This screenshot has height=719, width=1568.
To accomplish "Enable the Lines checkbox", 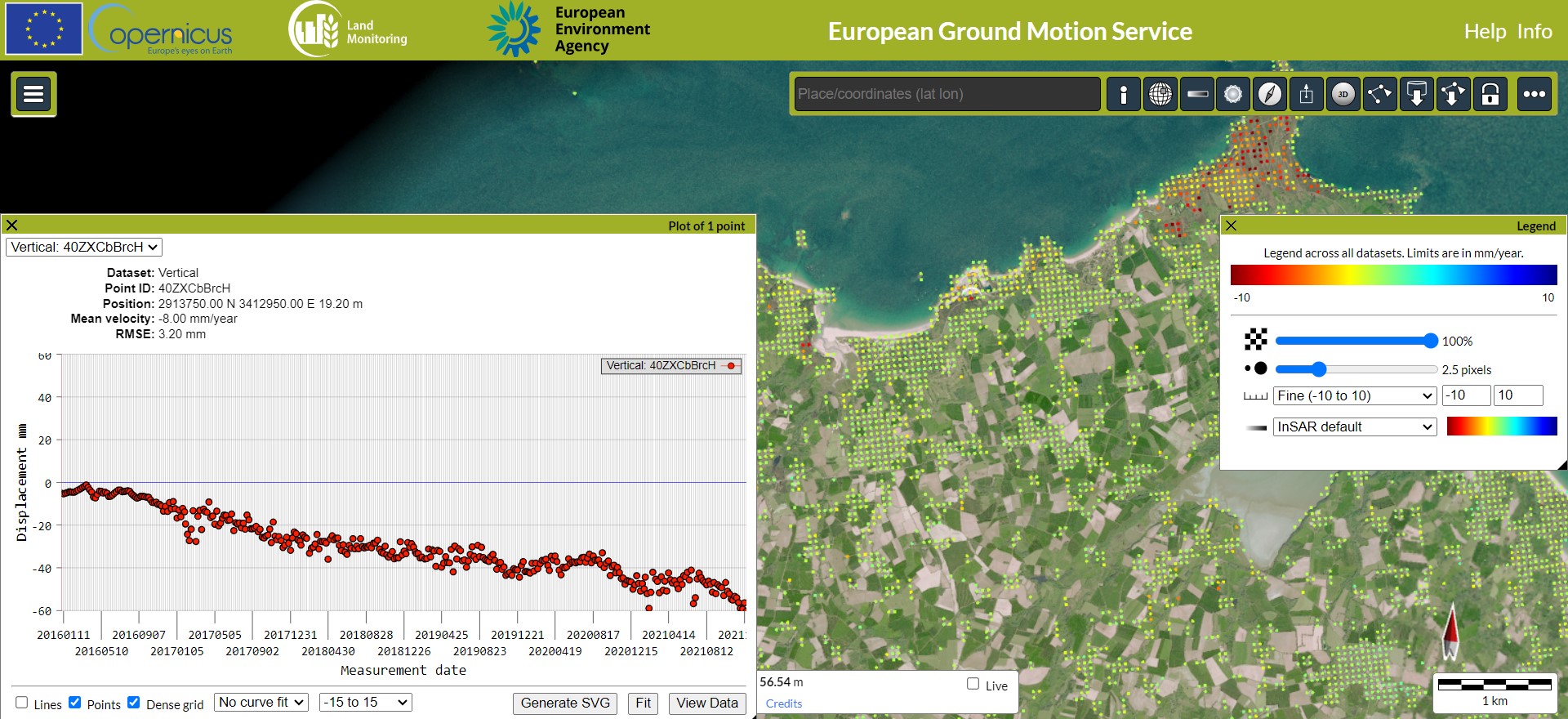I will pos(22,703).
